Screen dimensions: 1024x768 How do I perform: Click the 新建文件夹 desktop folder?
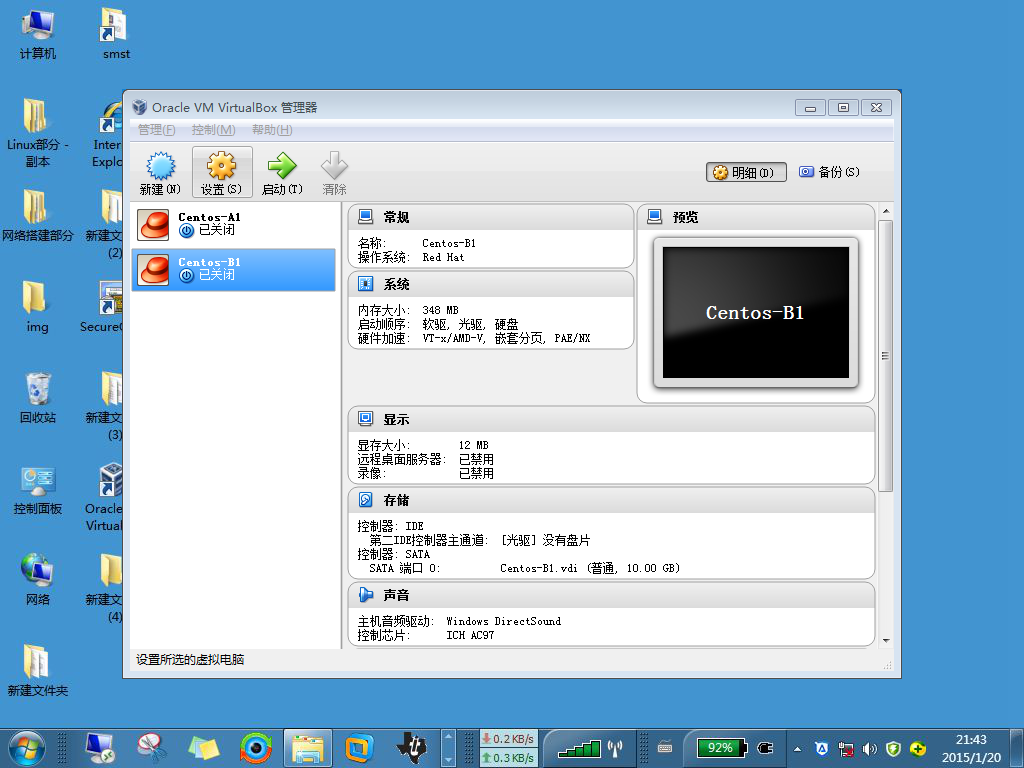pyautogui.click(x=37, y=671)
